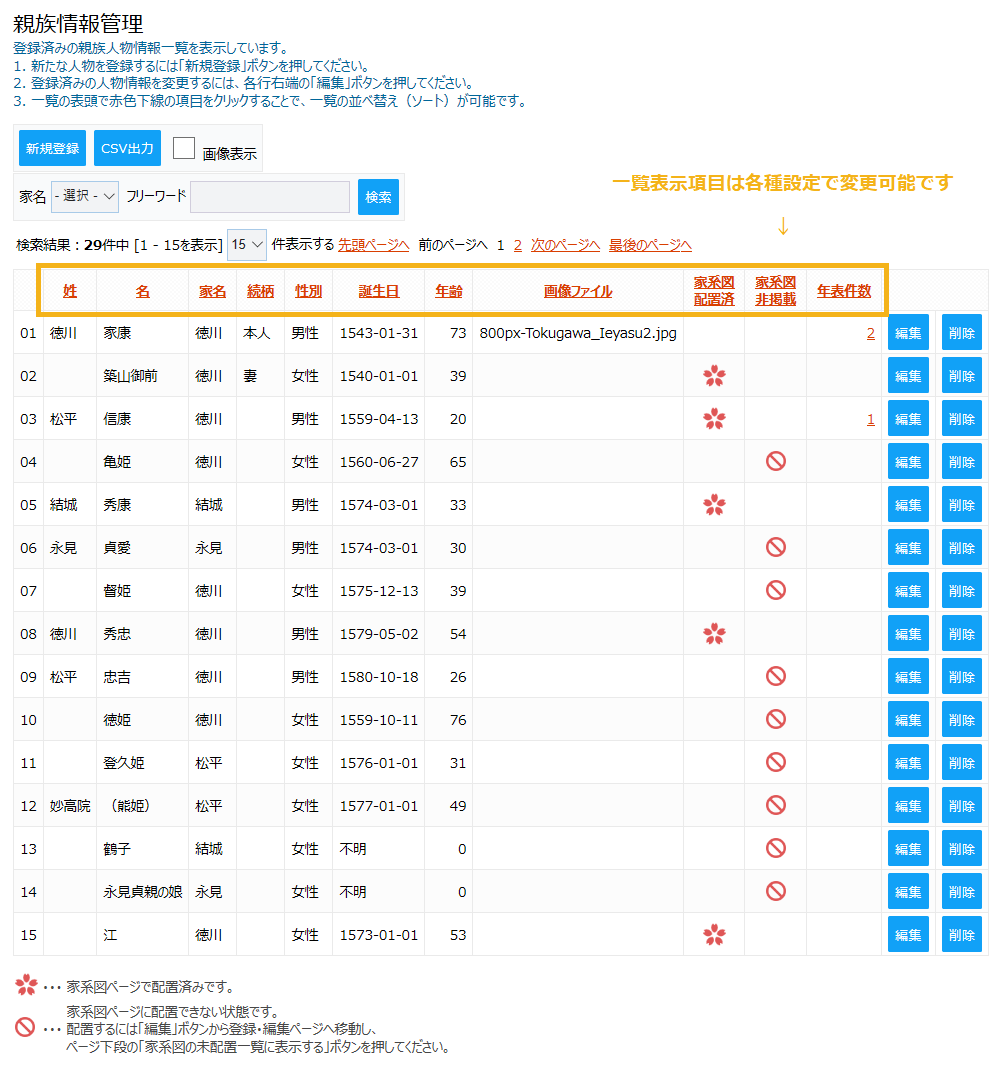Click the flower icon in 信康's 家系図配置済 column
This screenshot has width=1007, height=1066.
(x=715, y=418)
